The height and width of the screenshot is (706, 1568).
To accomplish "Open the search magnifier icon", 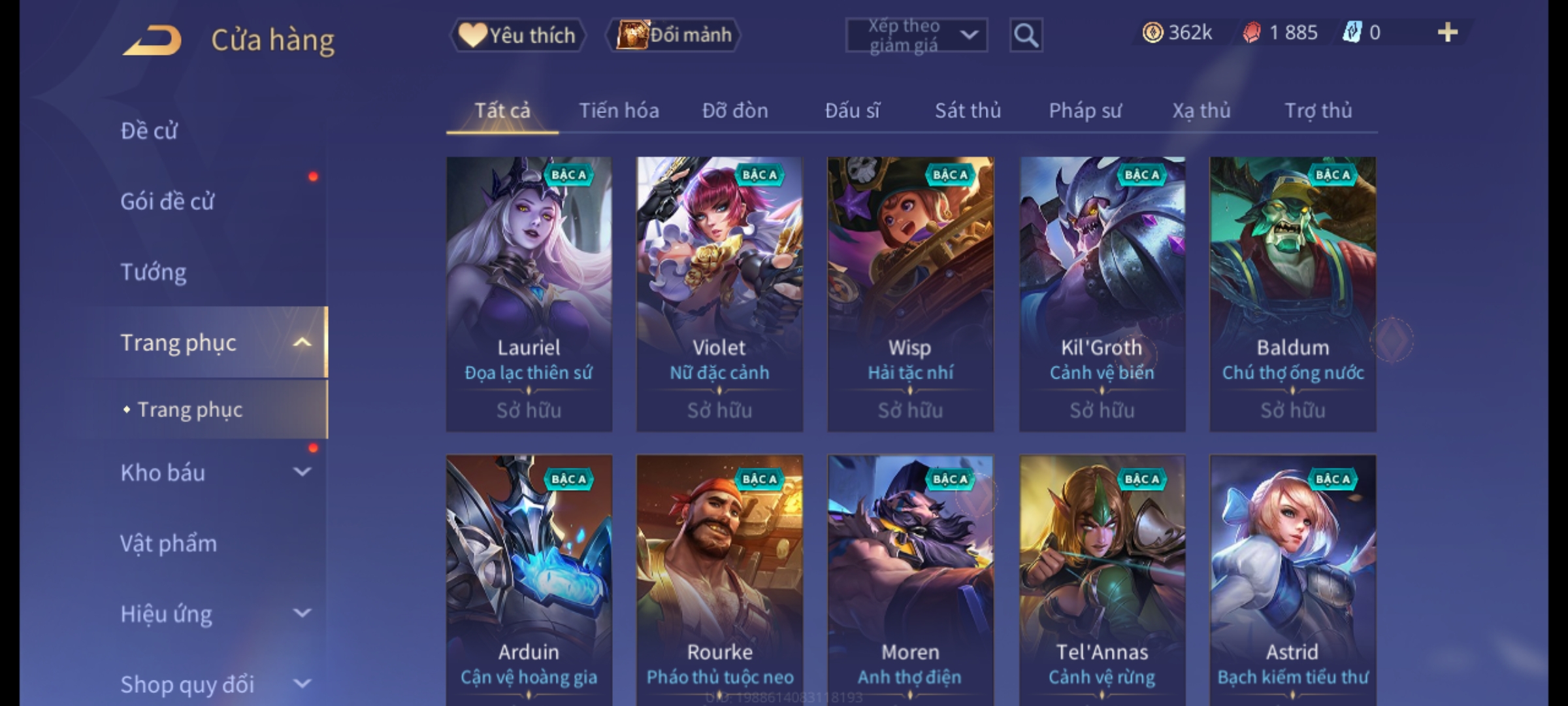I will tap(1026, 35).
